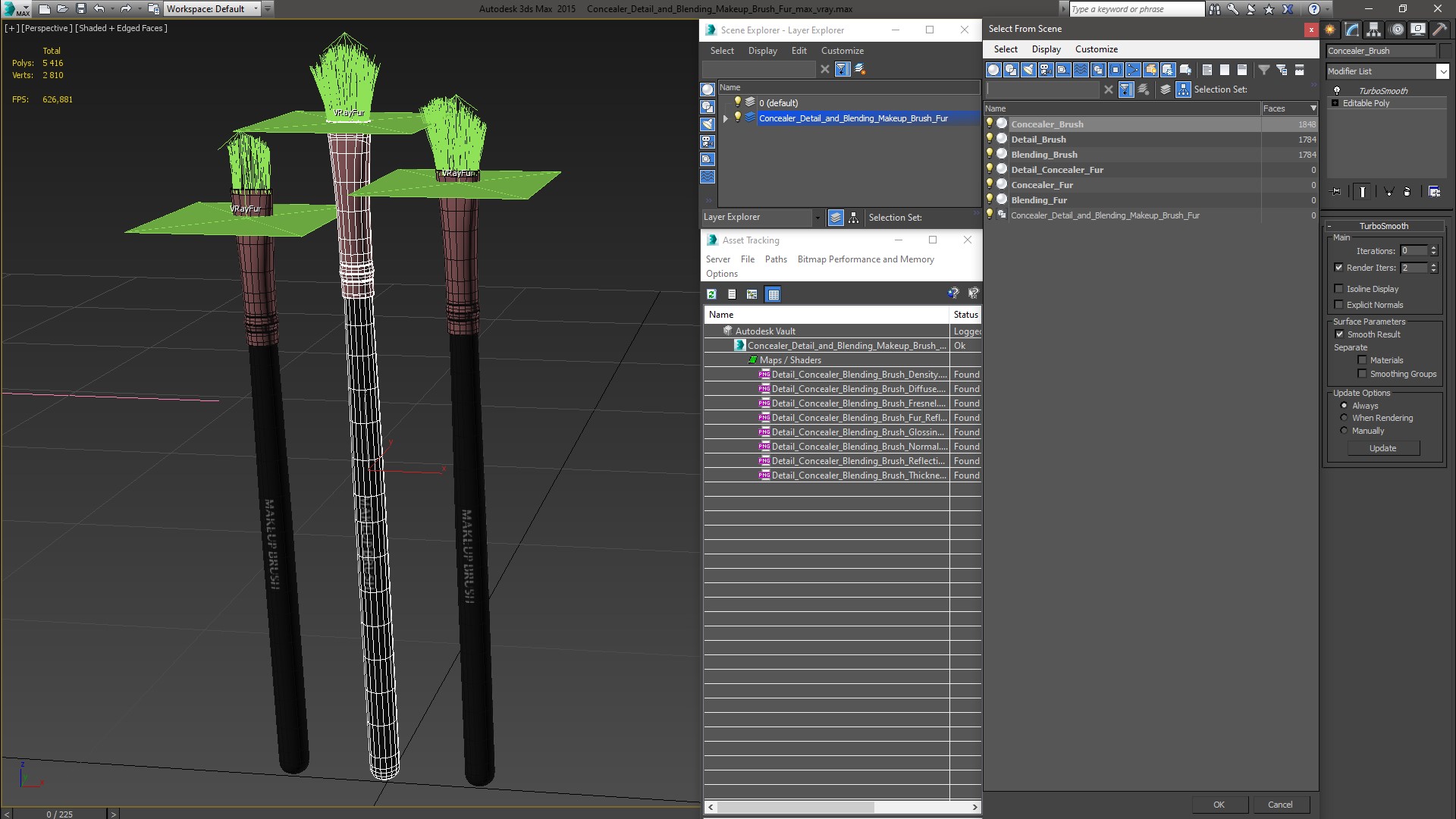This screenshot has height=819, width=1456.
Task: Open the Modify command panel tab
Action: (x=1352, y=30)
